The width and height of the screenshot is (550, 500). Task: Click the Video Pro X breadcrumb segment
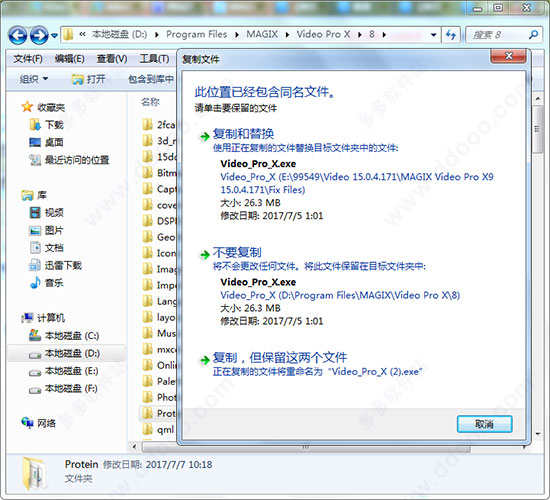(323, 34)
